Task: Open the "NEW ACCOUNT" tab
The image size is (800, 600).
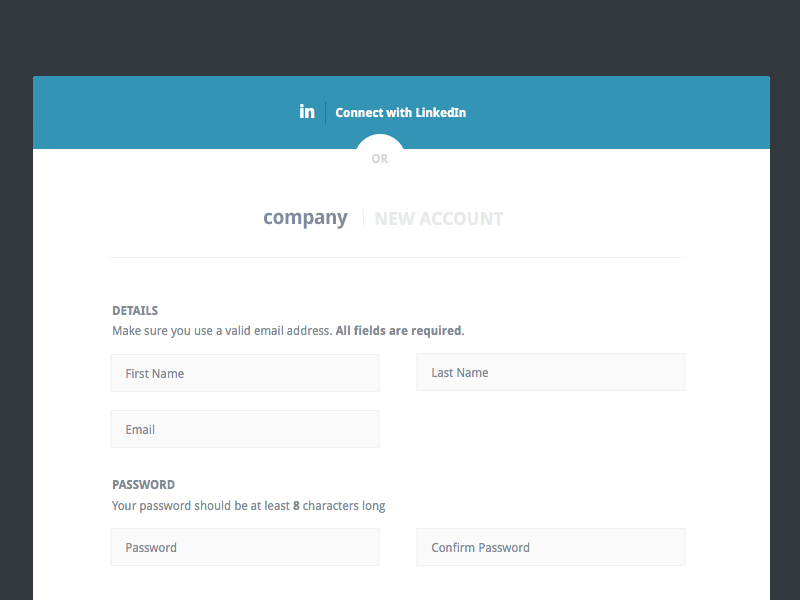Action: pos(438,218)
